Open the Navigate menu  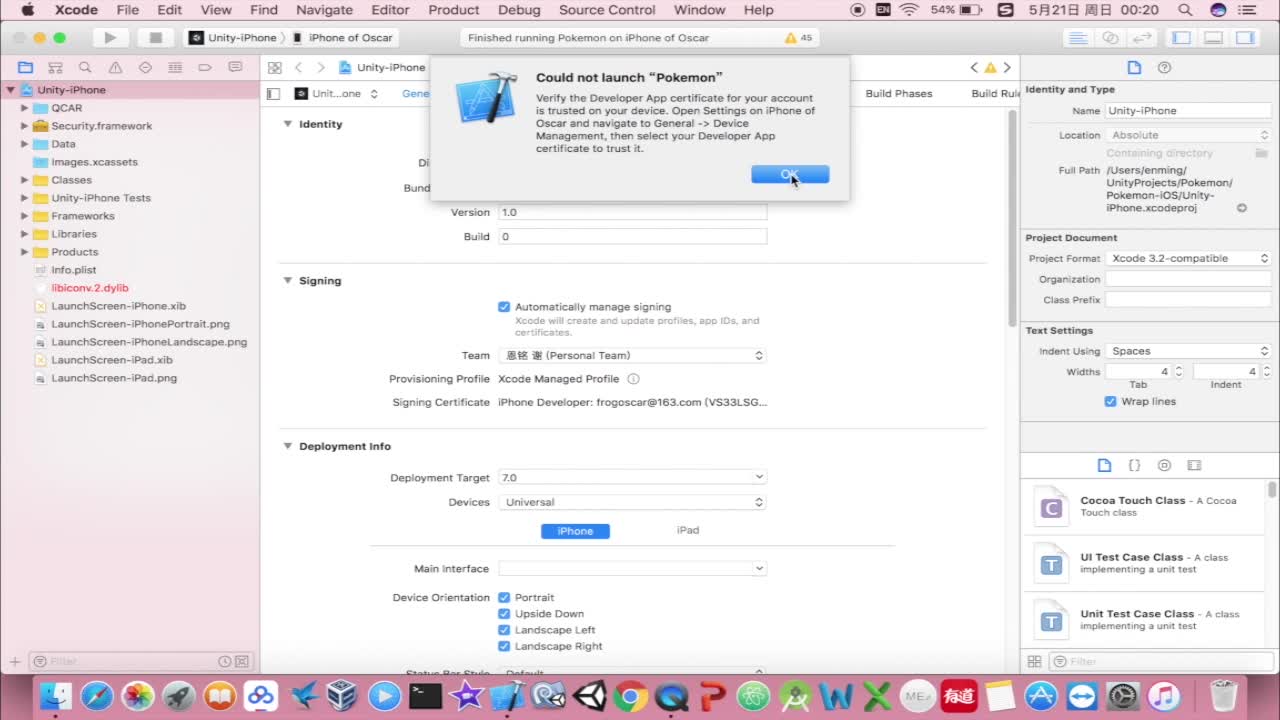coord(324,10)
